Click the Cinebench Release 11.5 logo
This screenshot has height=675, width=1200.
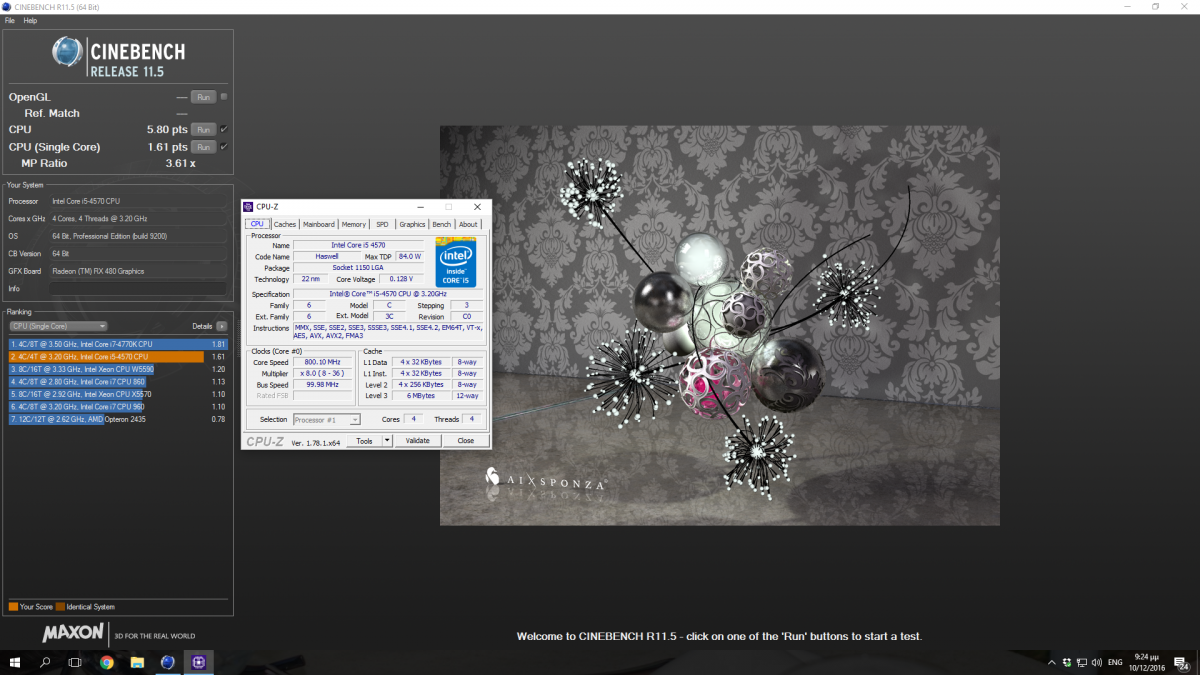[119, 57]
